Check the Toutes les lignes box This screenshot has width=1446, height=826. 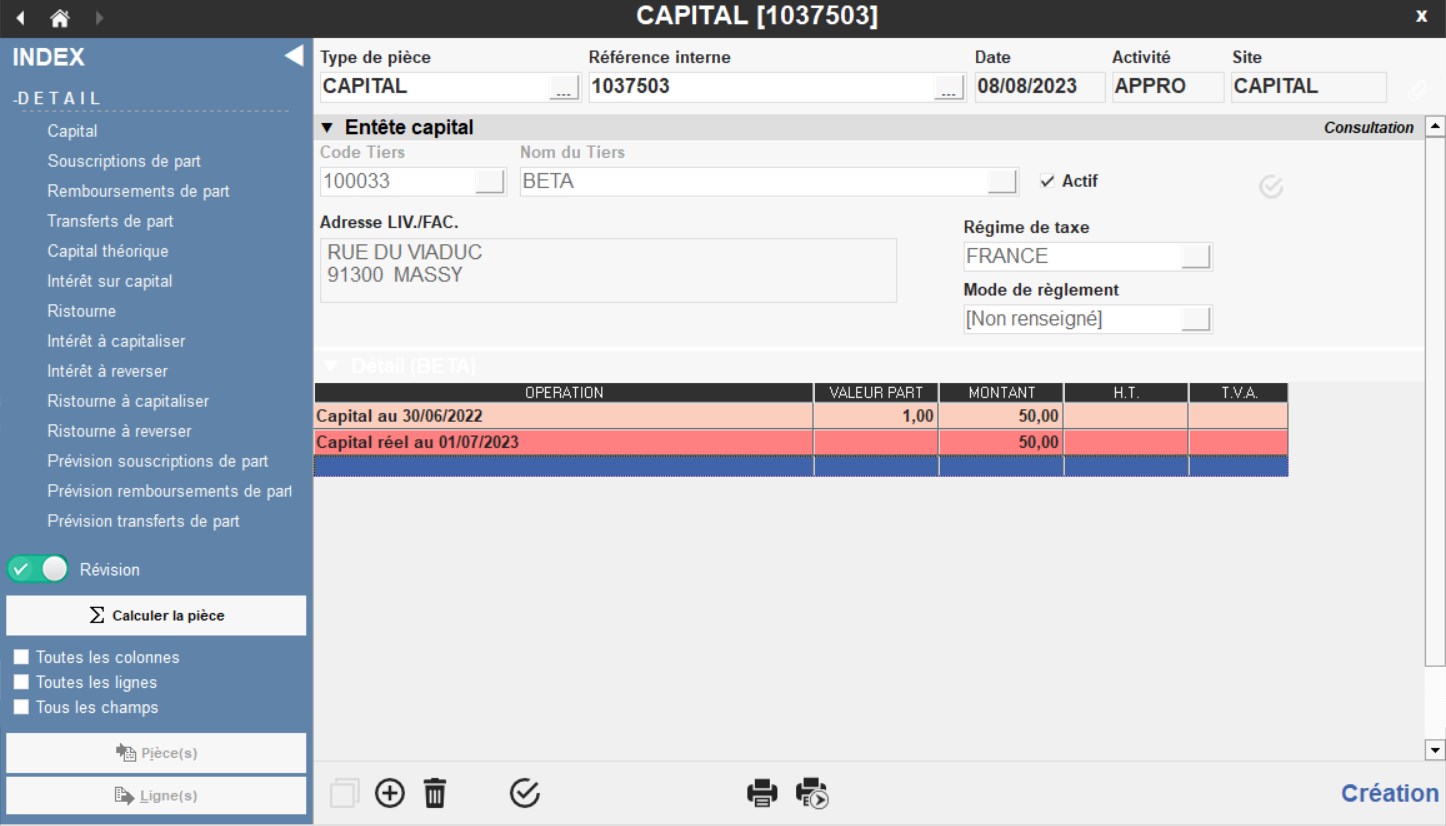coord(20,683)
